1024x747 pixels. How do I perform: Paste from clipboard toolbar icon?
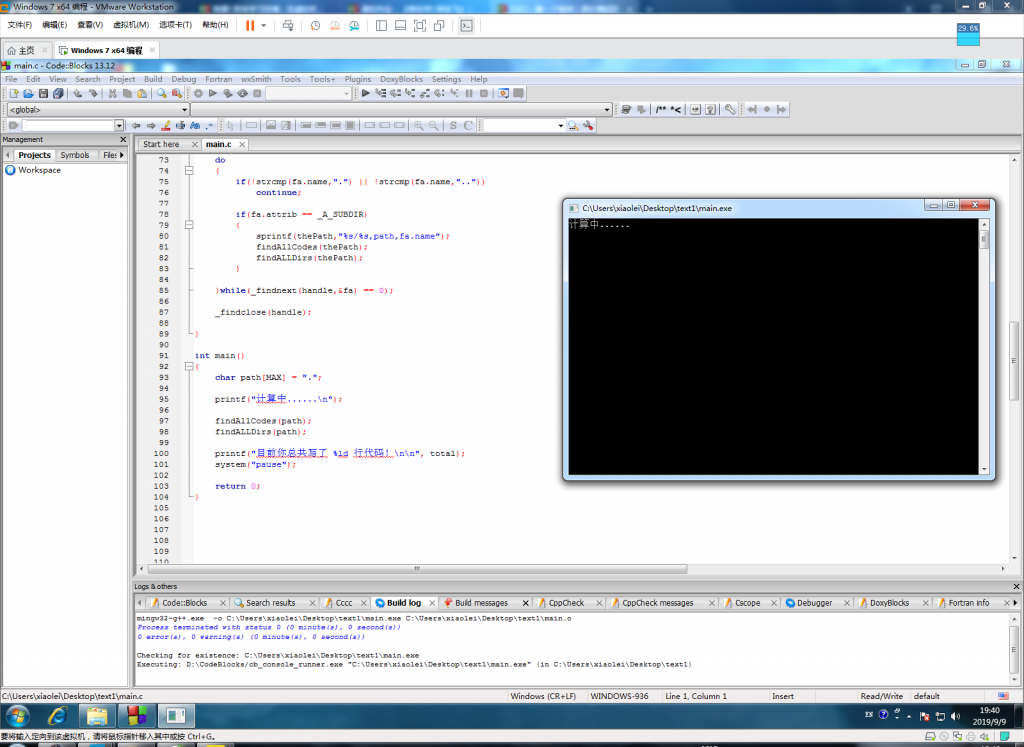142,93
